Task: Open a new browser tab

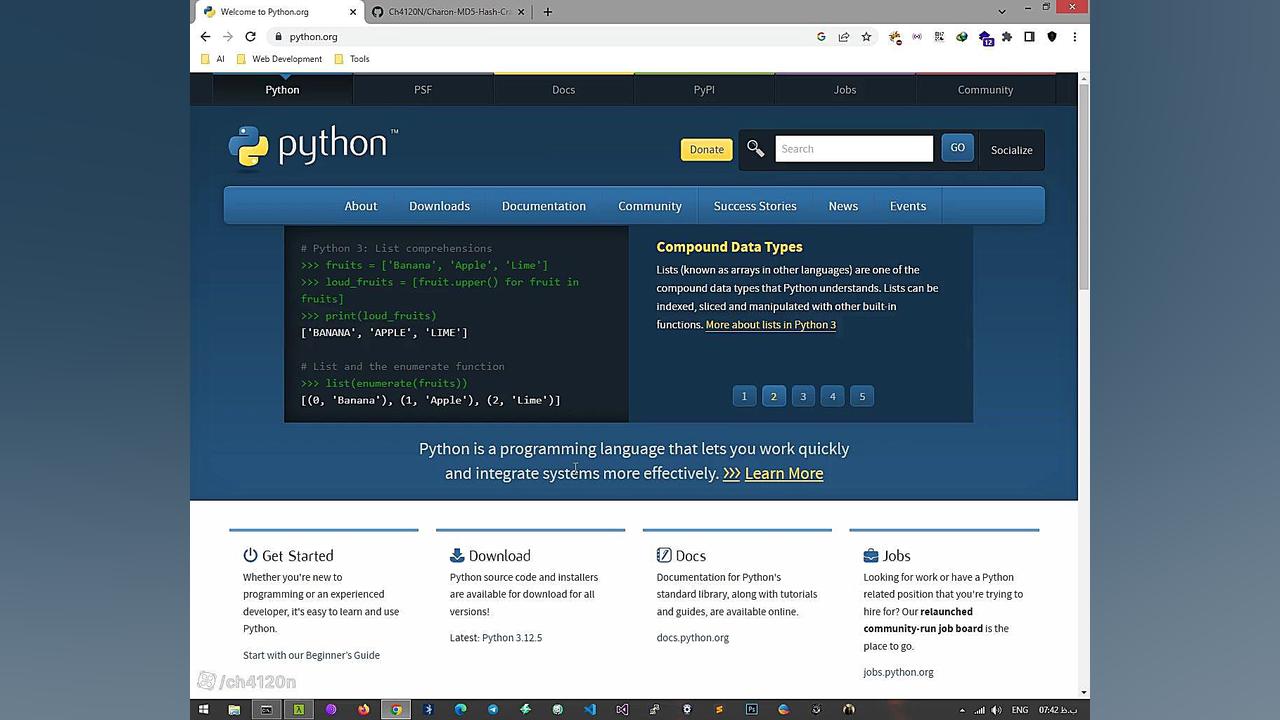Action: (547, 12)
